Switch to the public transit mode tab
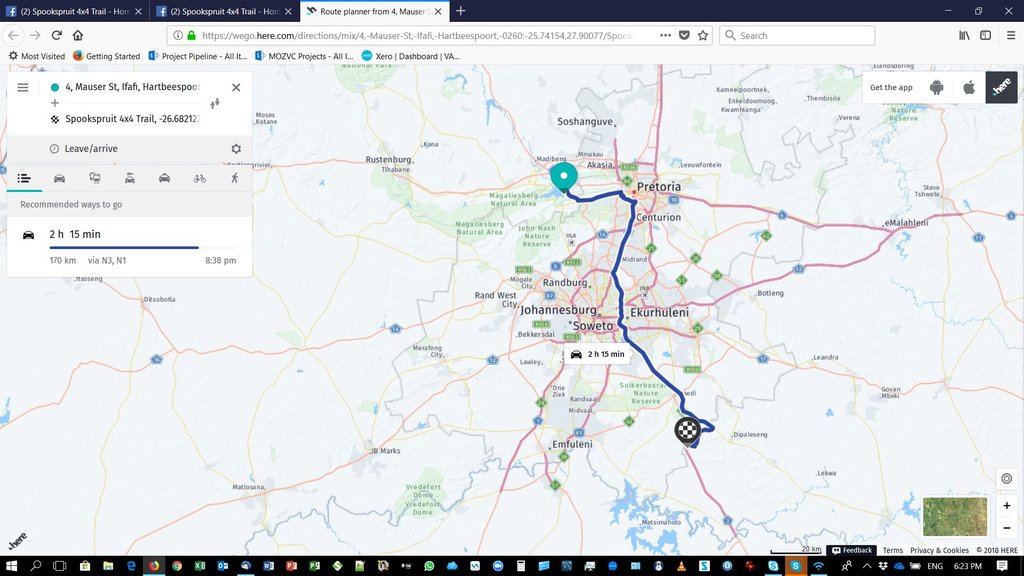 coord(95,178)
